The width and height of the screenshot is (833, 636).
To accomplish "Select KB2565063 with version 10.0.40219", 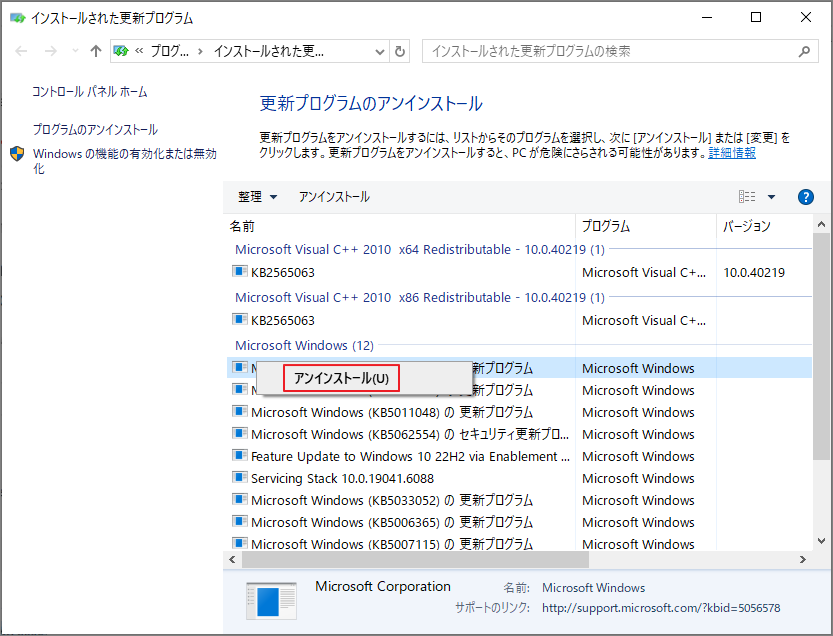I will [x=520, y=273].
